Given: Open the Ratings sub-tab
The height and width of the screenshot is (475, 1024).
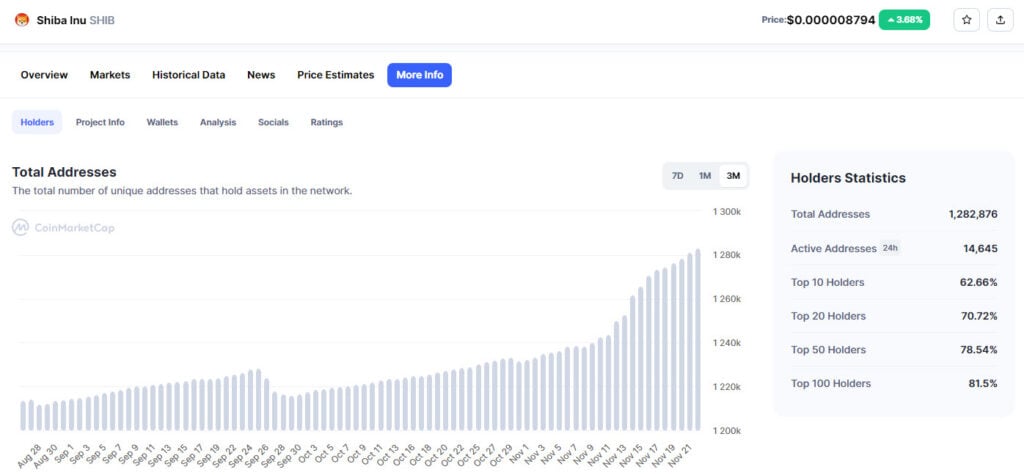Looking at the screenshot, I should [x=327, y=122].
